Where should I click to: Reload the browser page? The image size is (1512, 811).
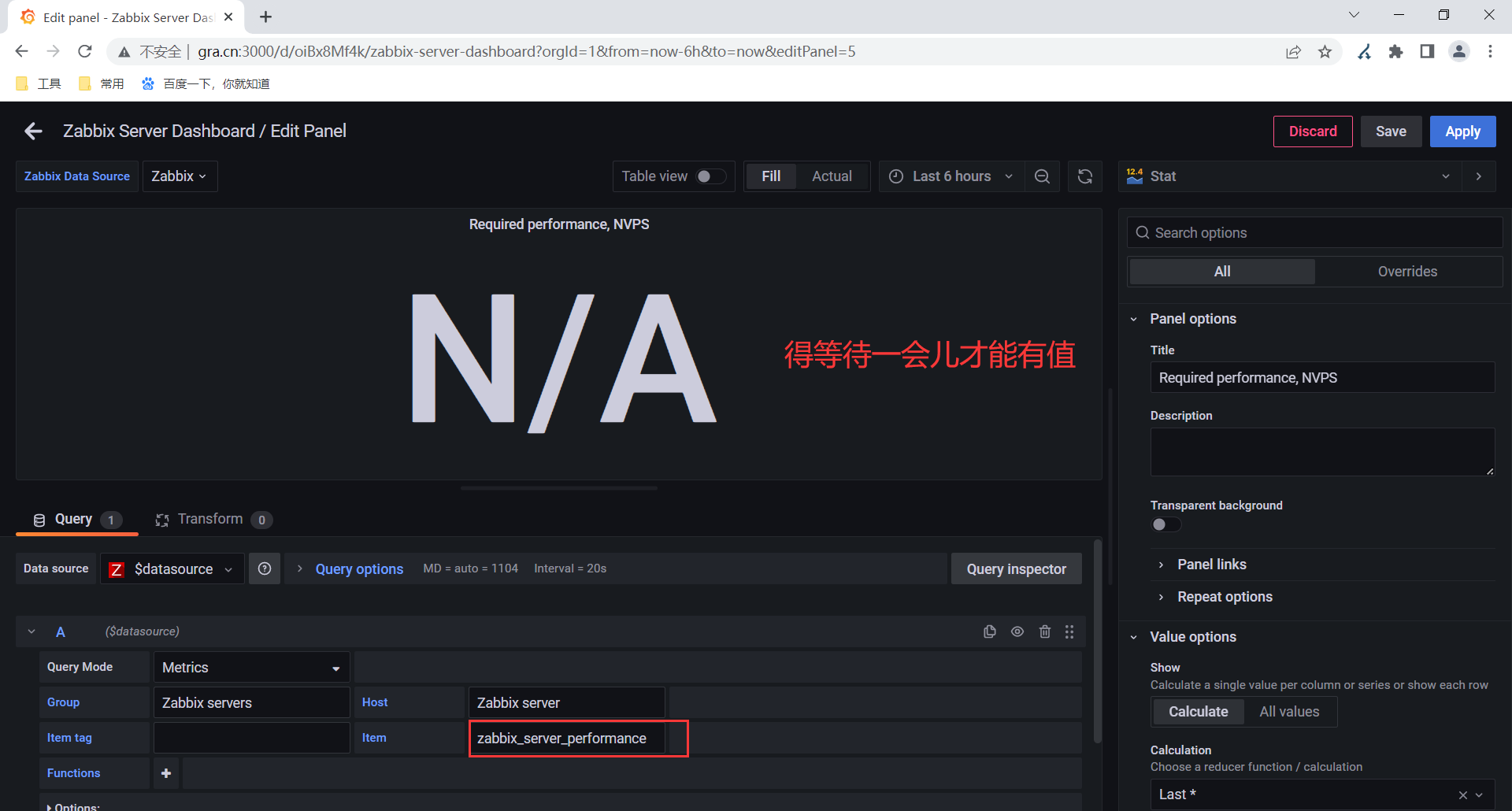85,51
